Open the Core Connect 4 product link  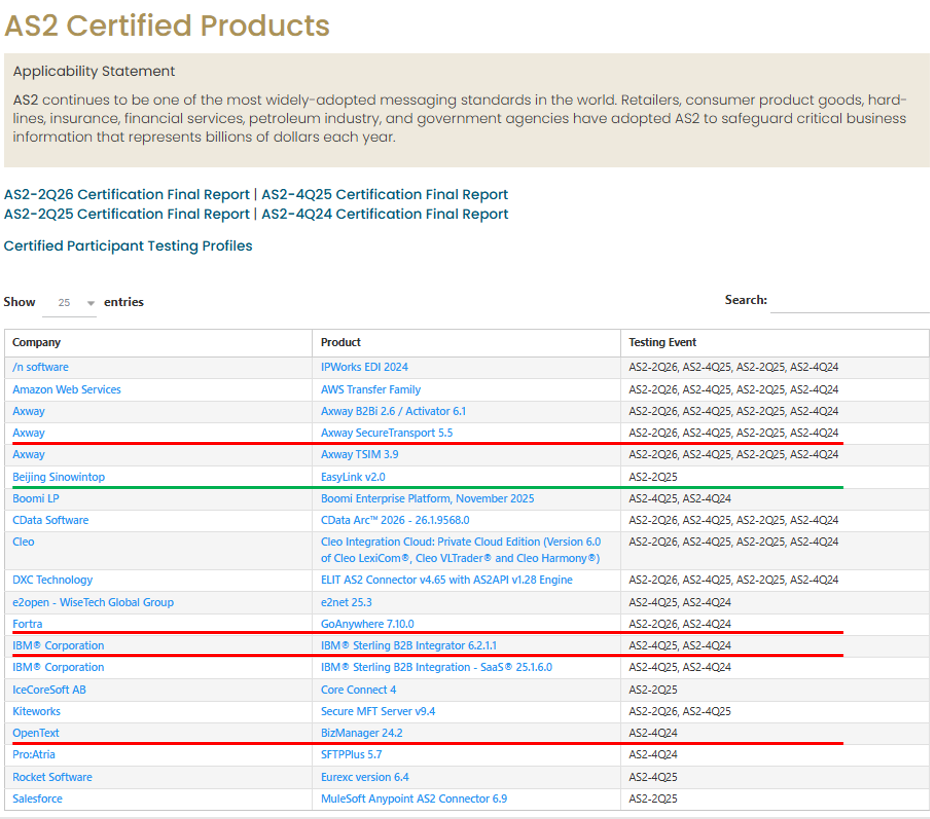click(x=358, y=690)
